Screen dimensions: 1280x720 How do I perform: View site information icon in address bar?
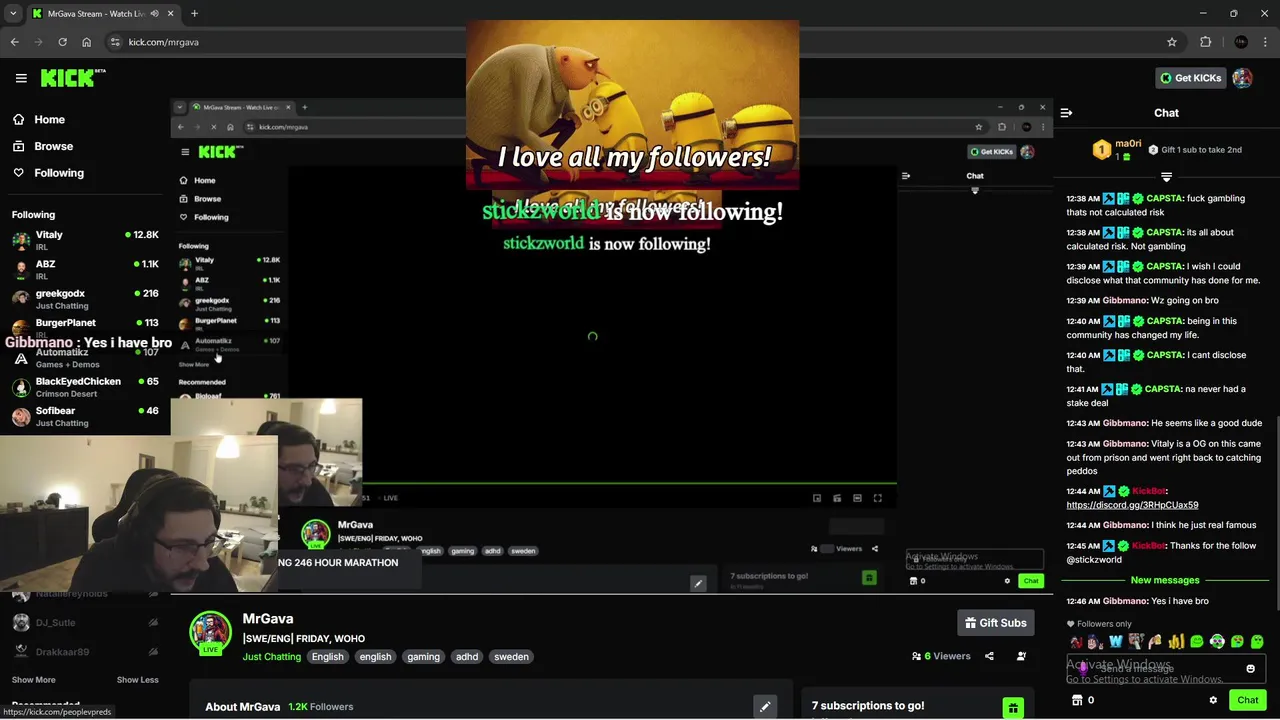tap(116, 42)
